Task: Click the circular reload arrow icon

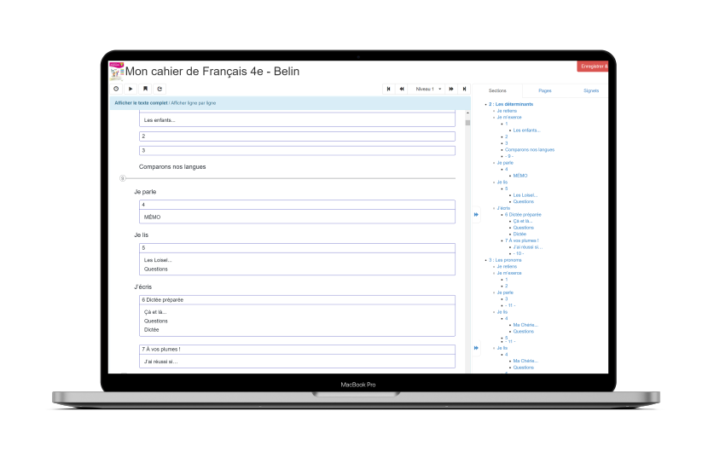Action: click(160, 89)
